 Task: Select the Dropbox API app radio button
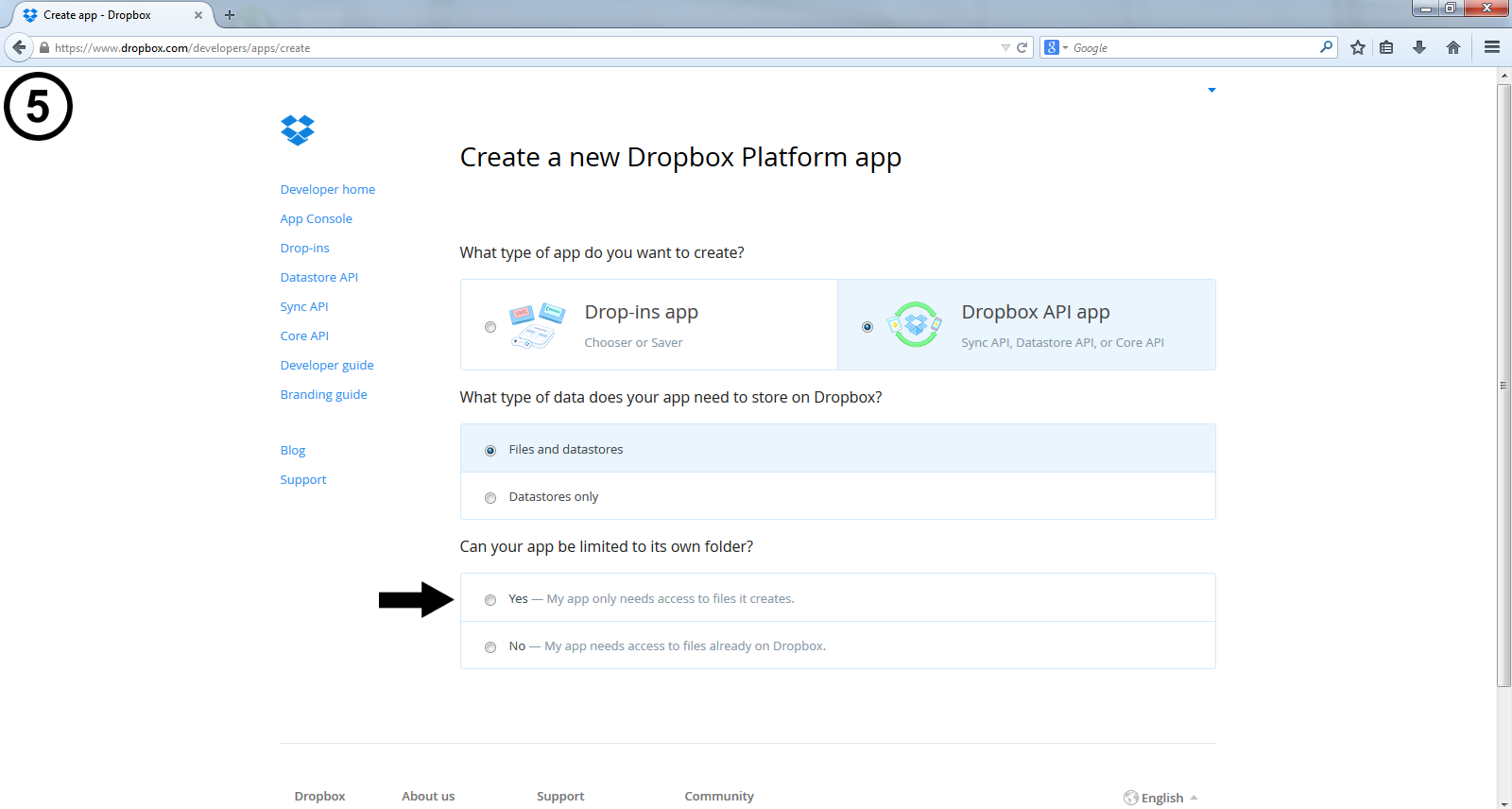coord(868,327)
